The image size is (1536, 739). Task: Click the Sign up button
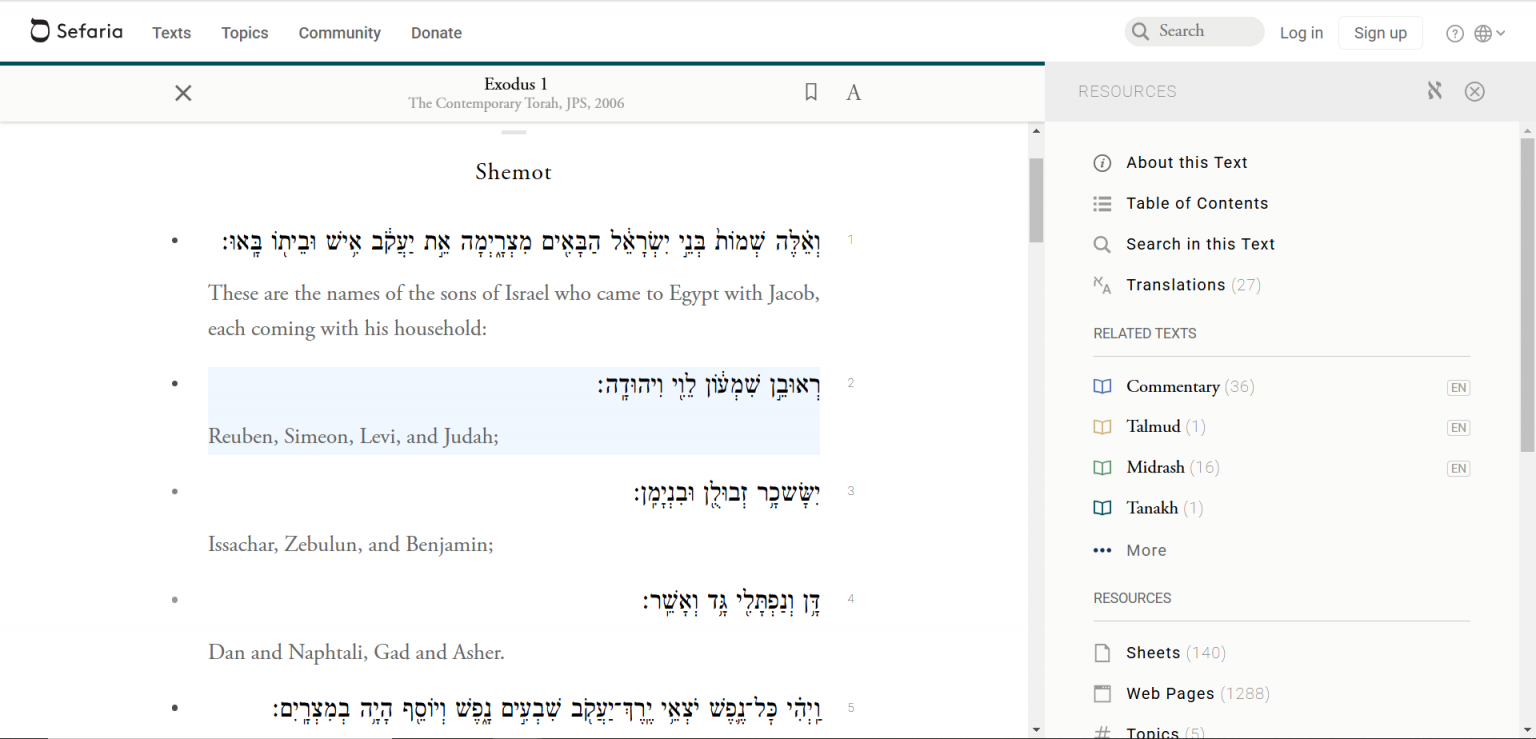[x=1380, y=32]
